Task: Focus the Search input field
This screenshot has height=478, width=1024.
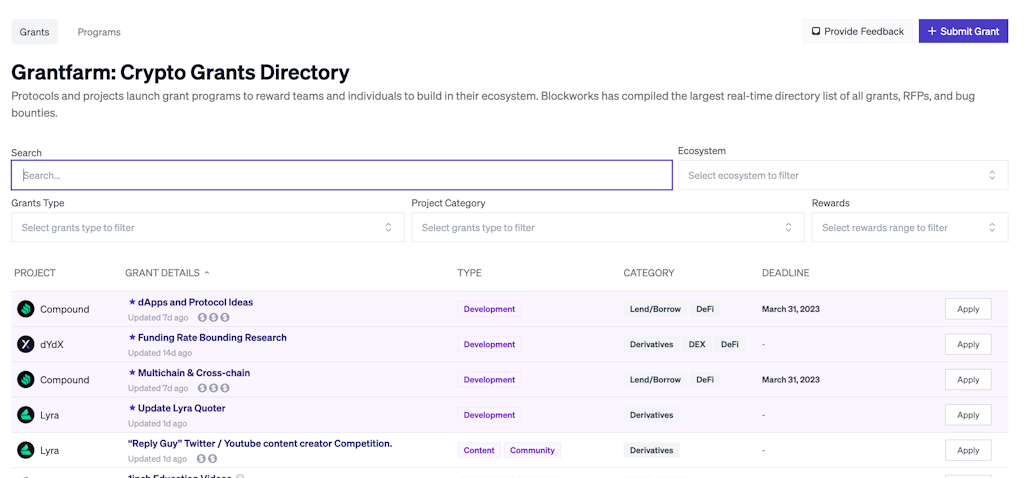Action: coord(341,175)
